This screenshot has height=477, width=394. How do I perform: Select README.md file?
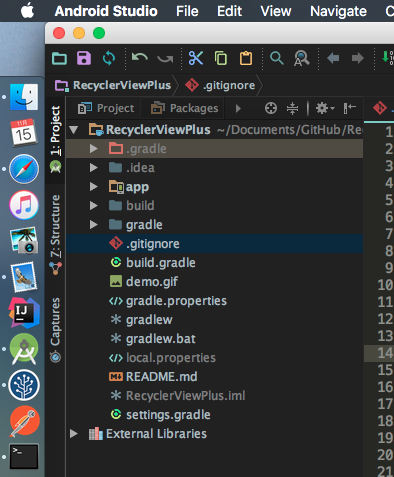214,377
